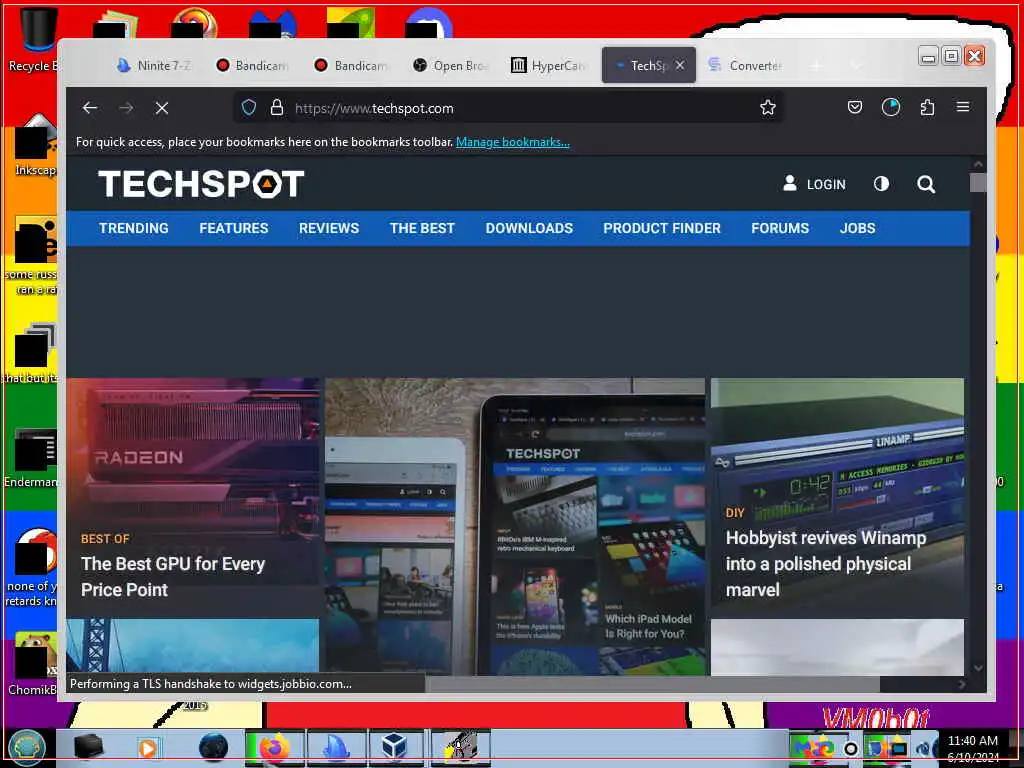Screen dimensions: 1024x768
Task: Bookmark this page with the star icon
Action: pos(768,108)
